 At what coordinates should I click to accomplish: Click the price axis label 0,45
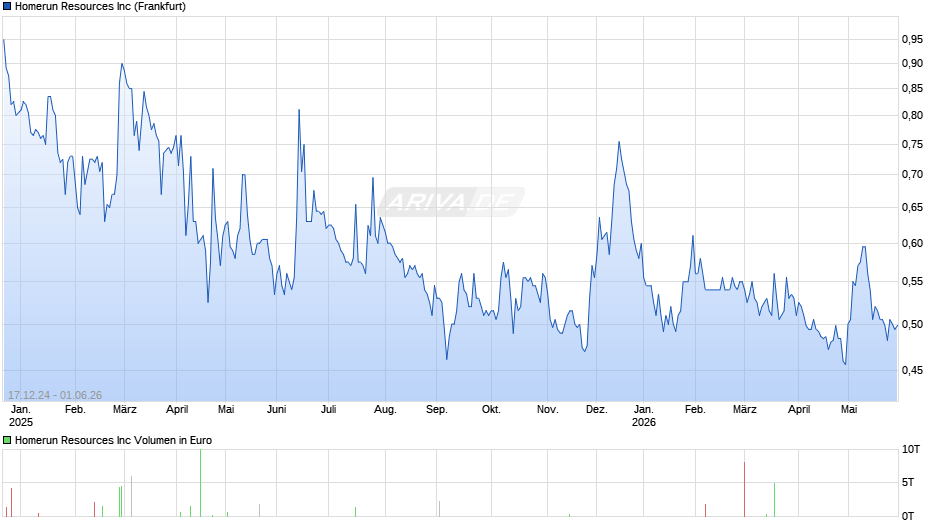(912, 371)
